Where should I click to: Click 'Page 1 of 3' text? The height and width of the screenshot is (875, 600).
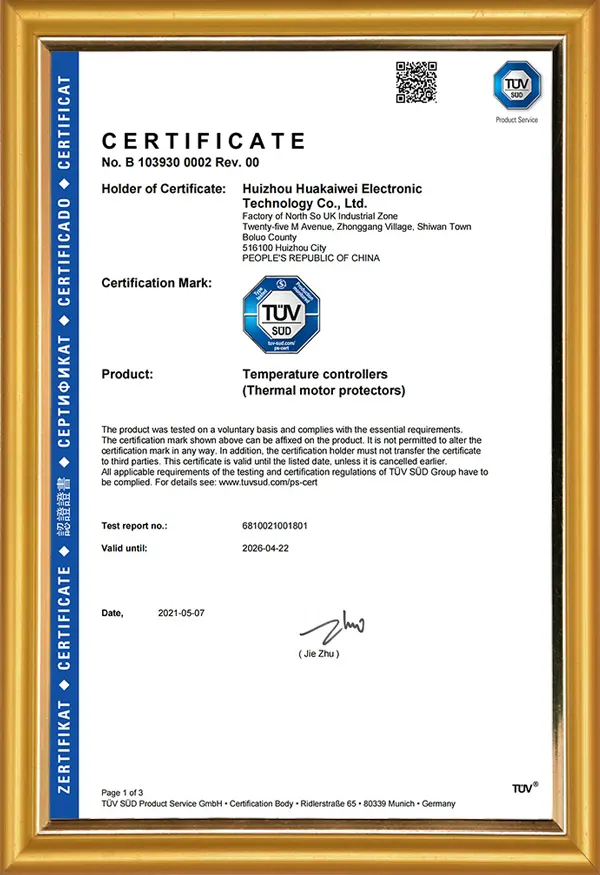click(122, 793)
